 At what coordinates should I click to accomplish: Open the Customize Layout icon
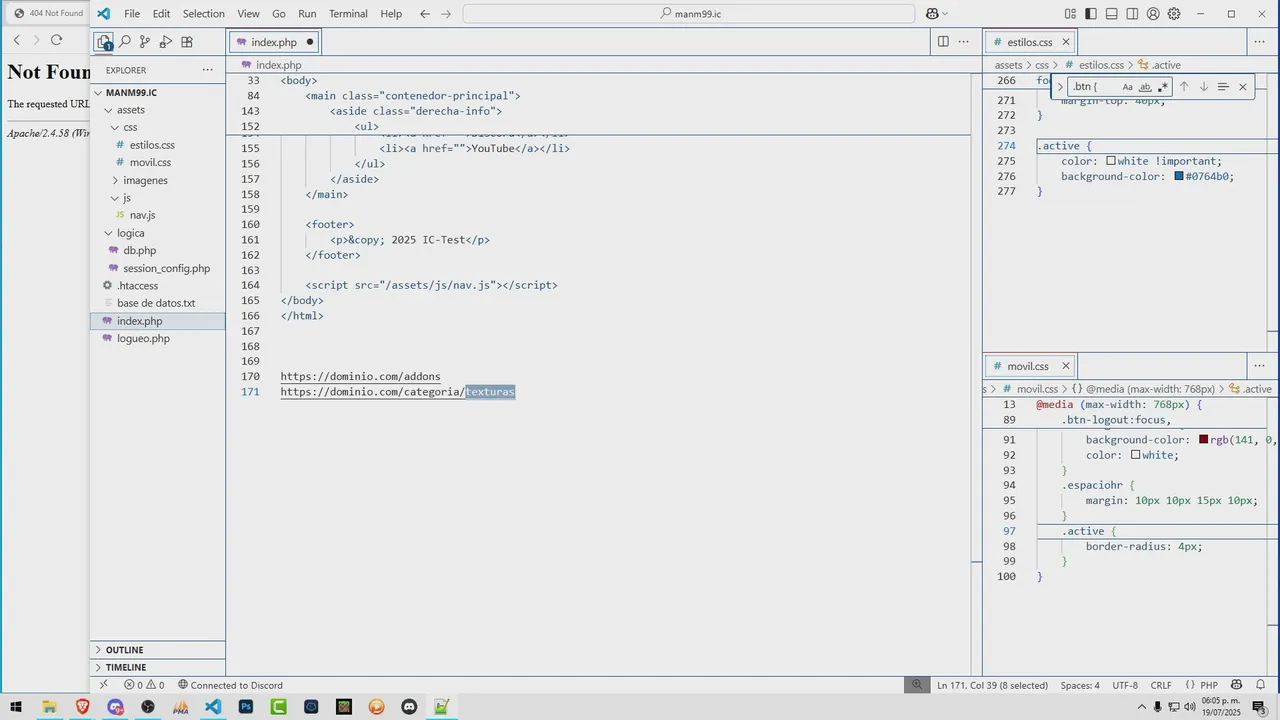point(1070,14)
